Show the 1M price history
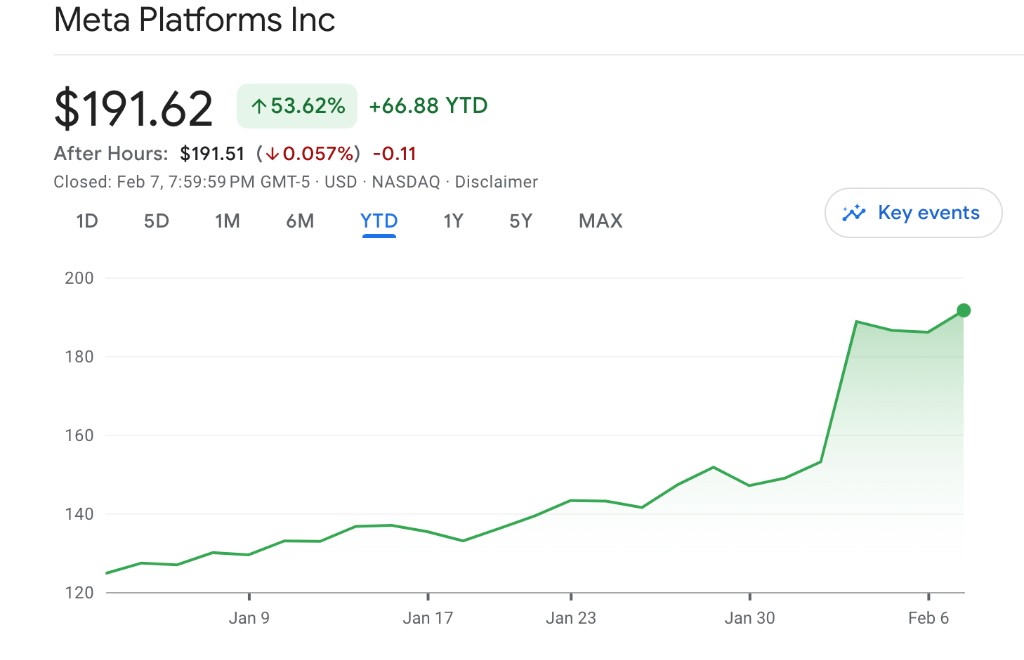 (x=228, y=221)
